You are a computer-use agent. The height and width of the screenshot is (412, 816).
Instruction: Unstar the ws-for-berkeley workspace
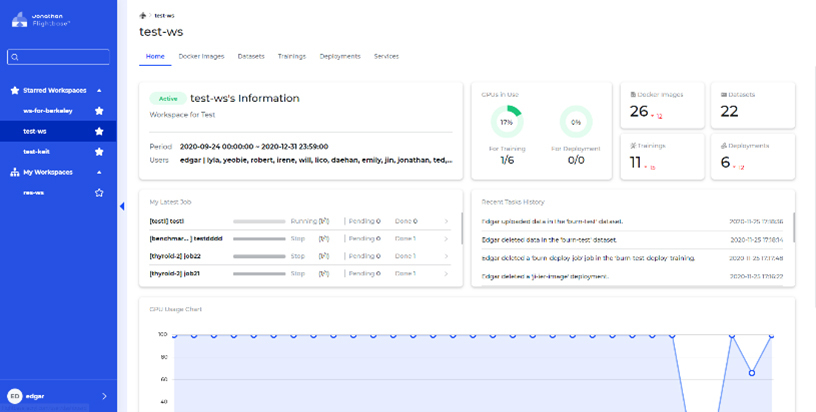pos(99,111)
